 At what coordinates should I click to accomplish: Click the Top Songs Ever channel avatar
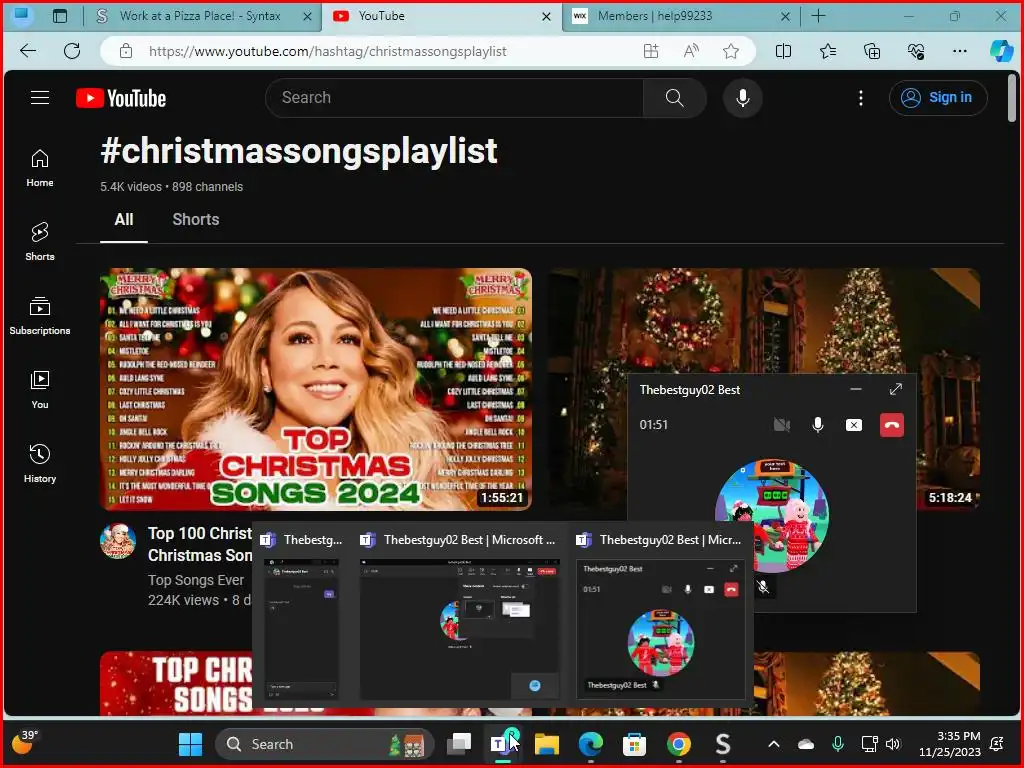tap(118, 541)
